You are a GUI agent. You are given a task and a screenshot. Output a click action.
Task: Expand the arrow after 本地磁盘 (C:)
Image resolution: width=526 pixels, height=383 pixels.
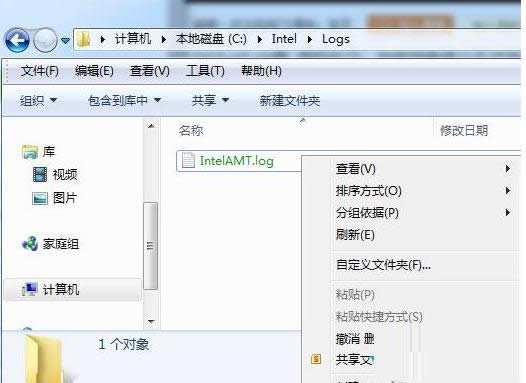coord(260,40)
